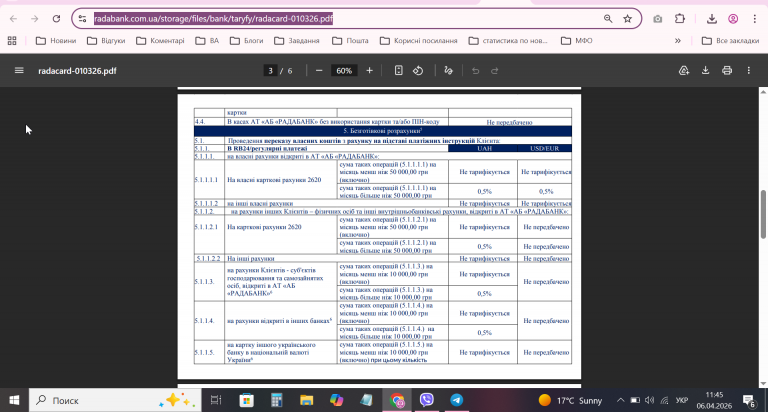
Task: Open the Windows Start menu
Action: [x=14, y=400]
